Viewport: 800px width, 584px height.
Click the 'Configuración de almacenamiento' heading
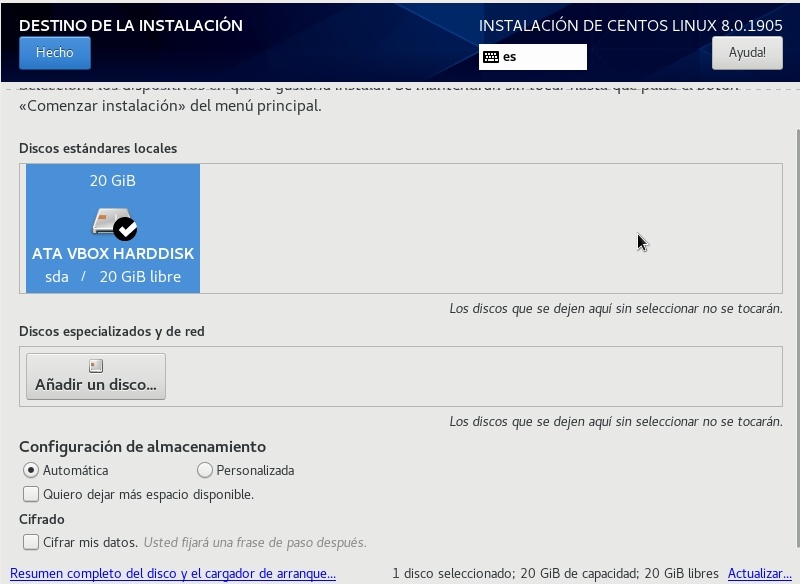142,447
